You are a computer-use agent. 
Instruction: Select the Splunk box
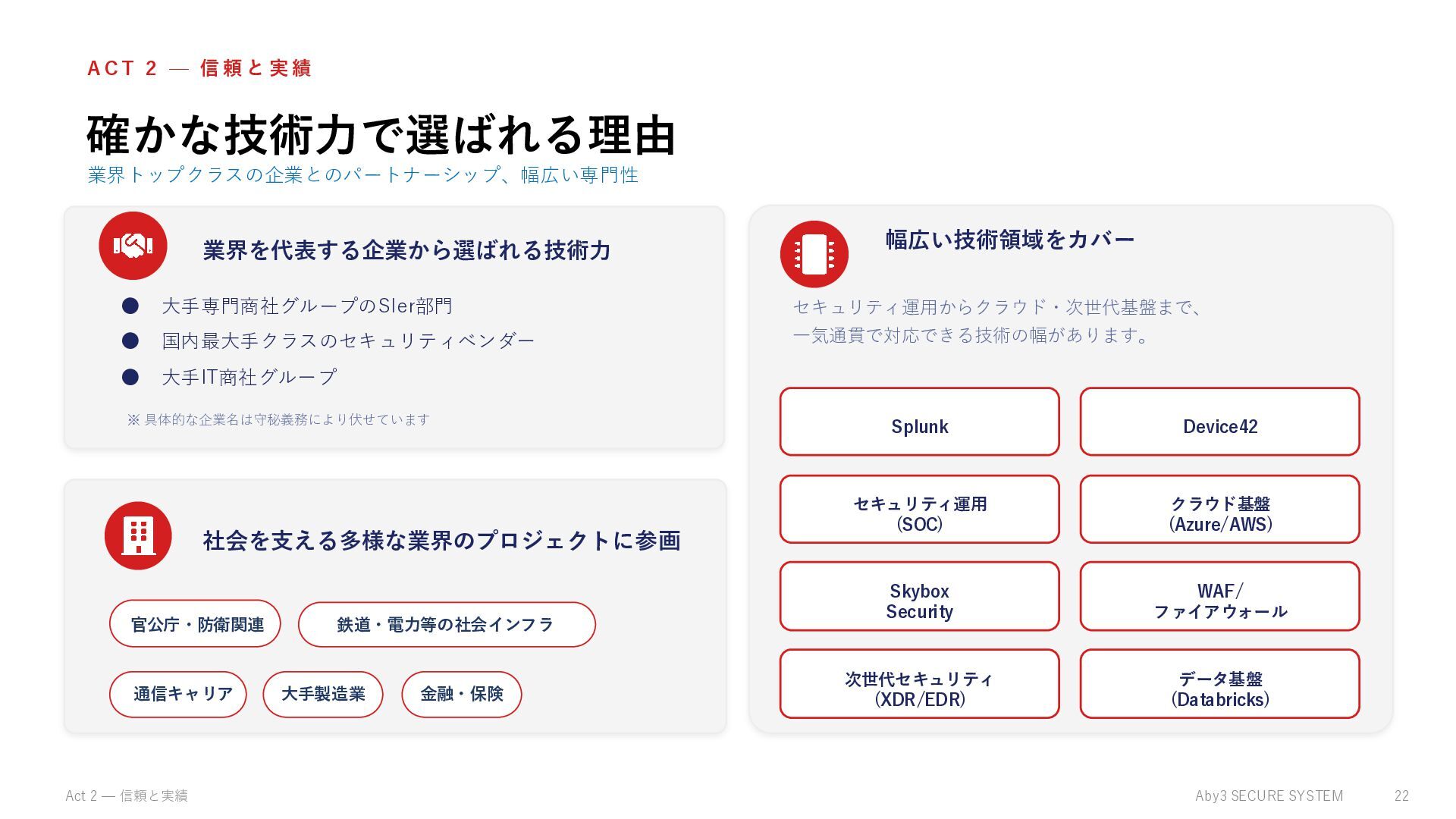(x=919, y=422)
